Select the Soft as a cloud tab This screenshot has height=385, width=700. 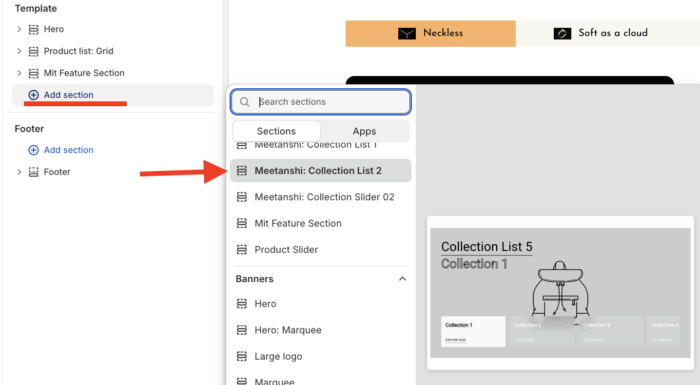point(608,33)
